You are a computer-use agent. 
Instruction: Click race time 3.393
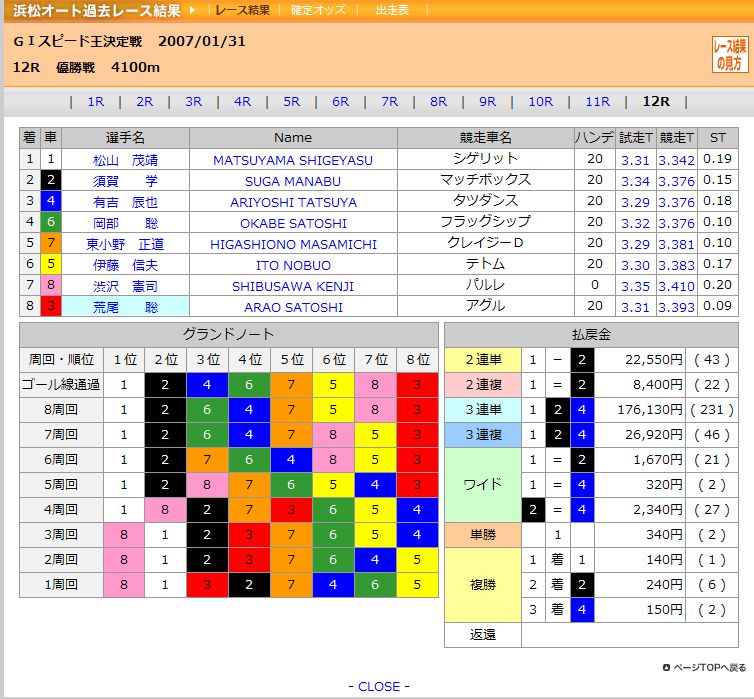pyautogui.click(x=677, y=308)
